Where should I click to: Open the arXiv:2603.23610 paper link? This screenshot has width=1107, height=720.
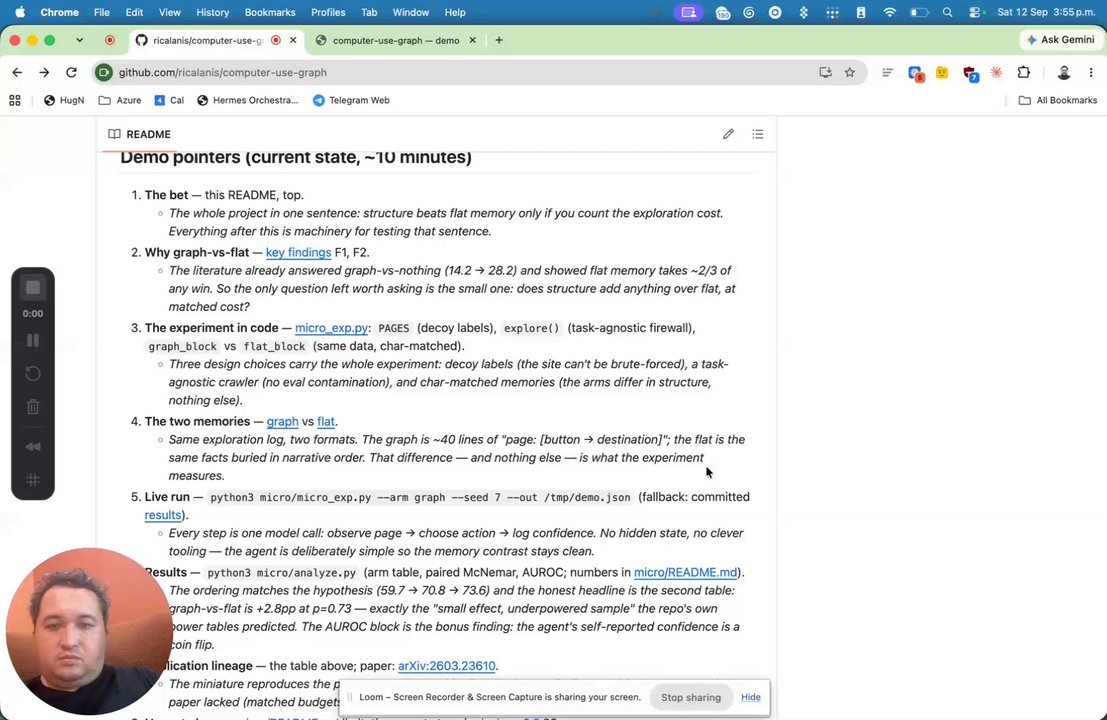446,666
